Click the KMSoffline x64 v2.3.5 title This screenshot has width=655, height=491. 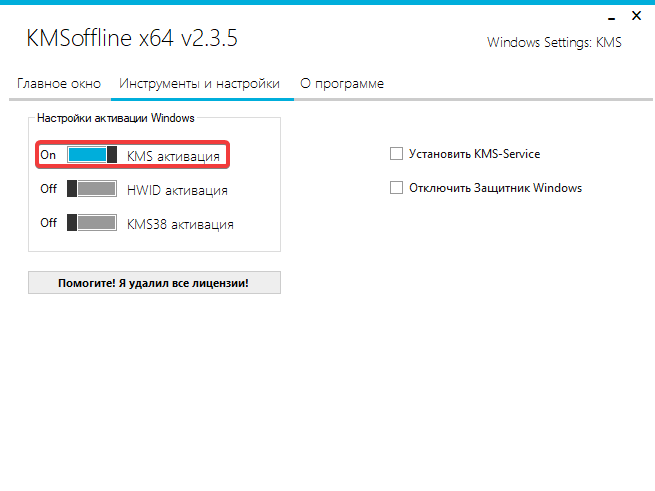tap(131, 38)
